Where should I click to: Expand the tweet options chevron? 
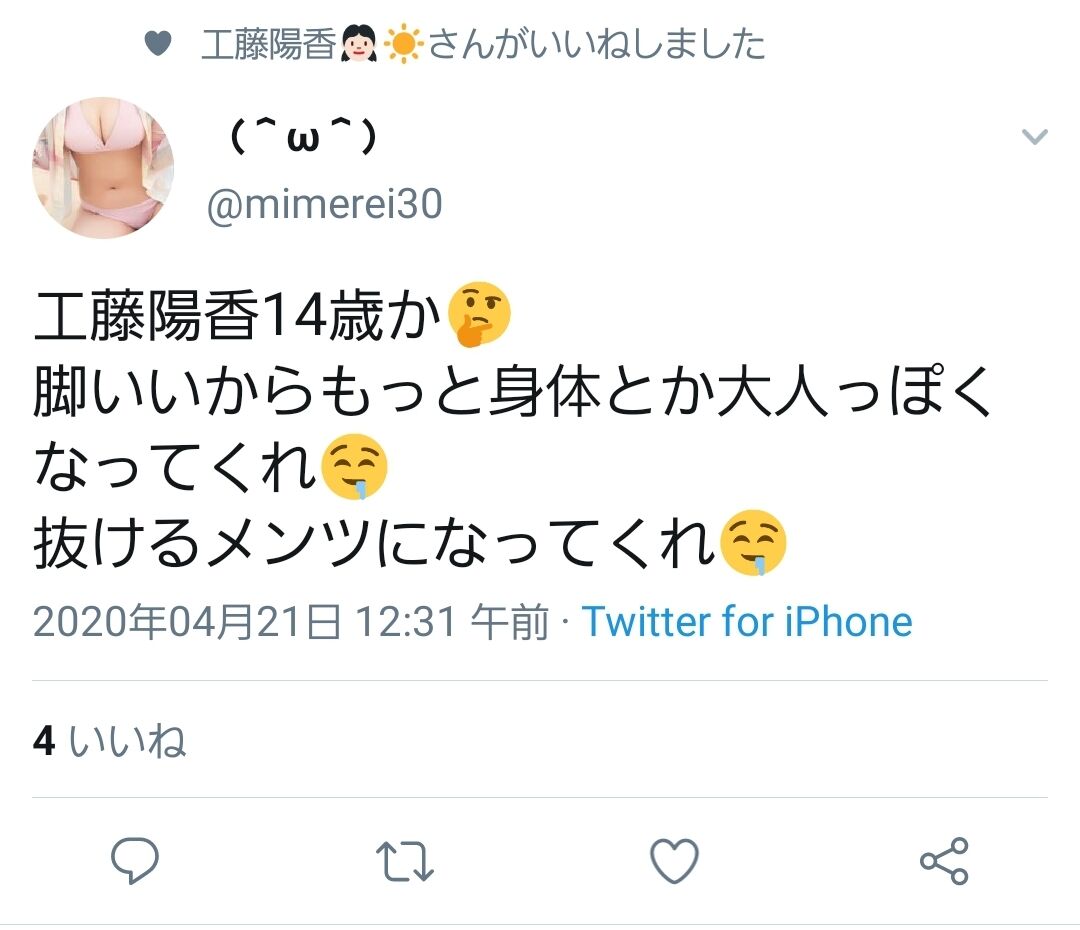click(x=1035, y=136)
